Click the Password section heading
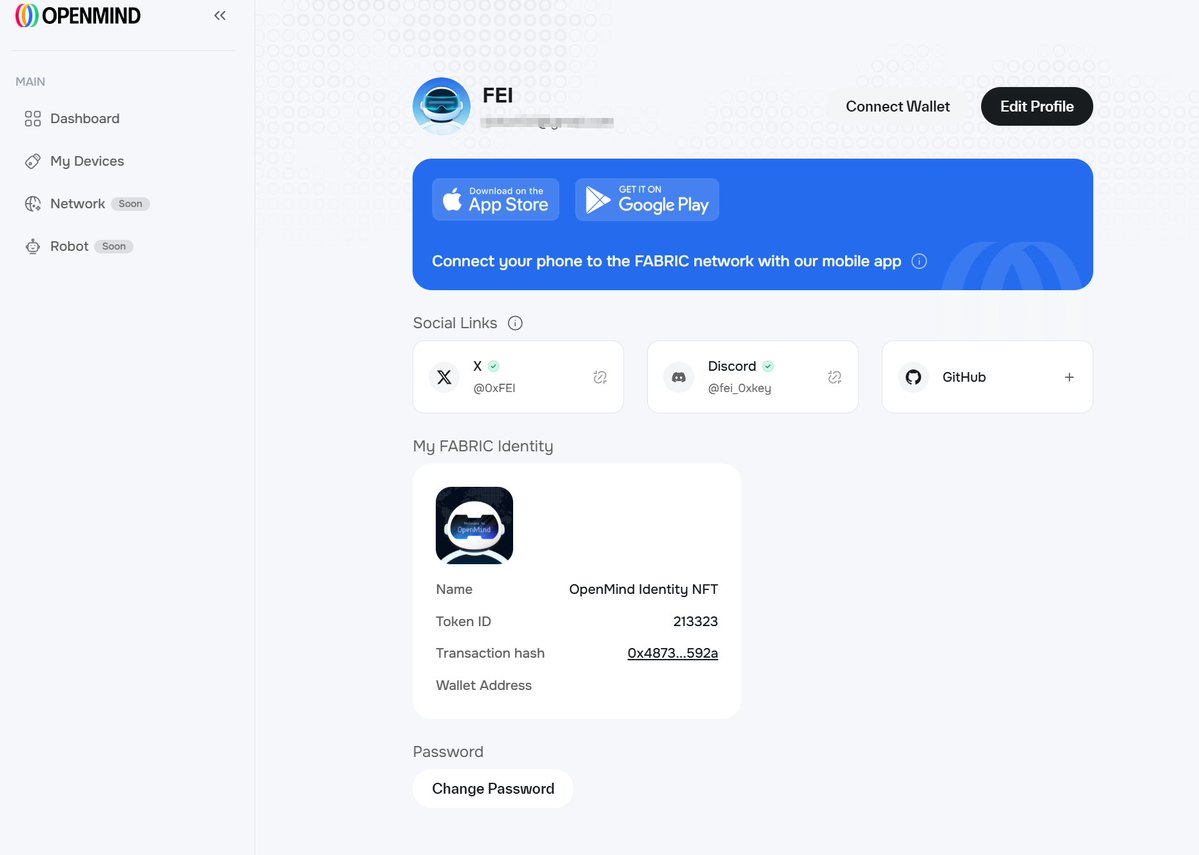This screenshot has height=855, width=1199. pyautogui.click(x=448, y=752)
